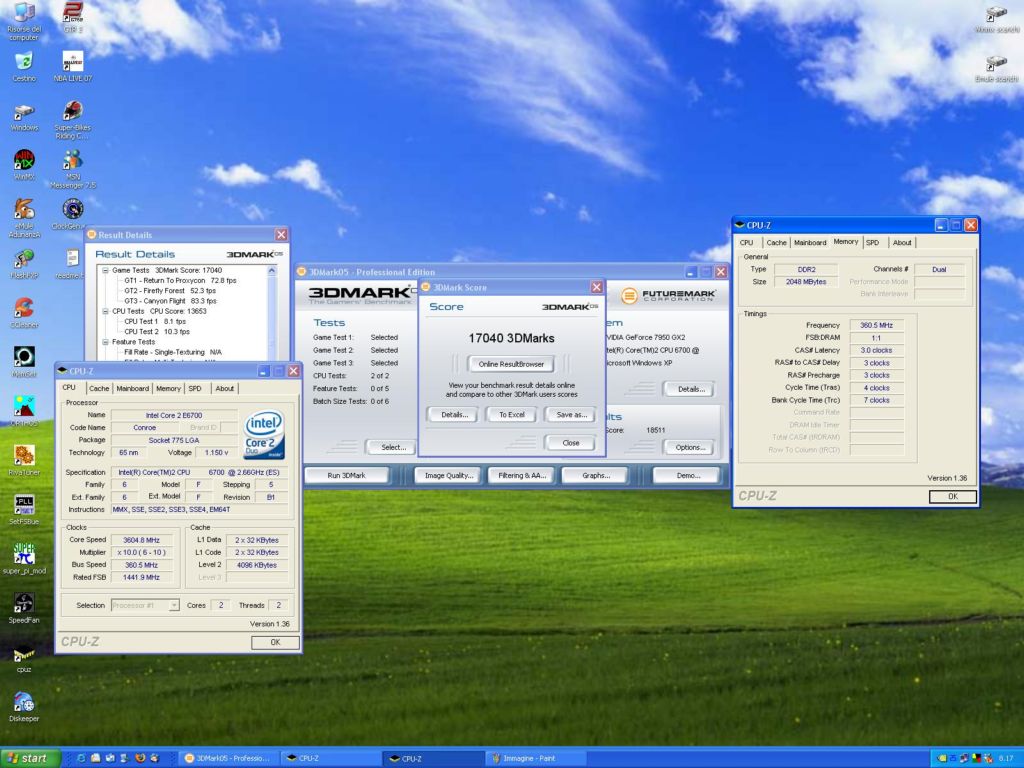Image resolution: width=1024 pixels, height=768 pixels.
Task: Open SPD tab in right CPU-Z window
Action: tap(872, 242)
